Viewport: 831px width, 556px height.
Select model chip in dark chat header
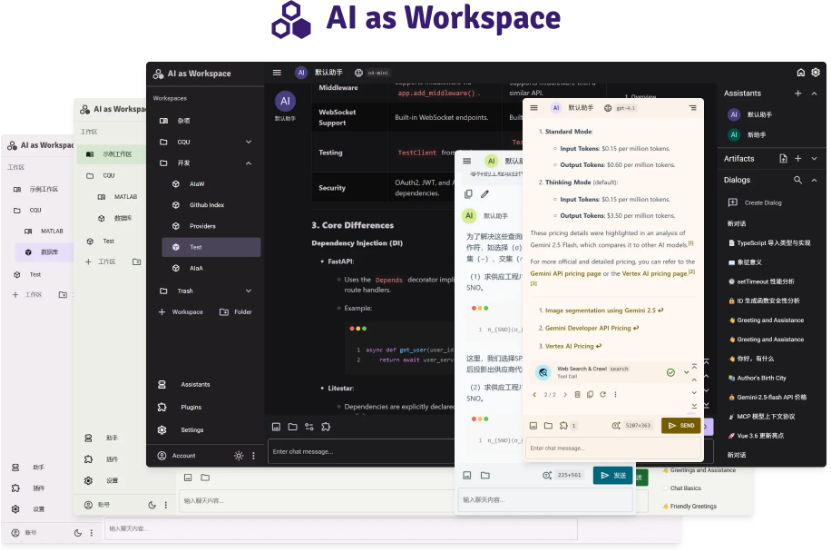tap(373, 73)
